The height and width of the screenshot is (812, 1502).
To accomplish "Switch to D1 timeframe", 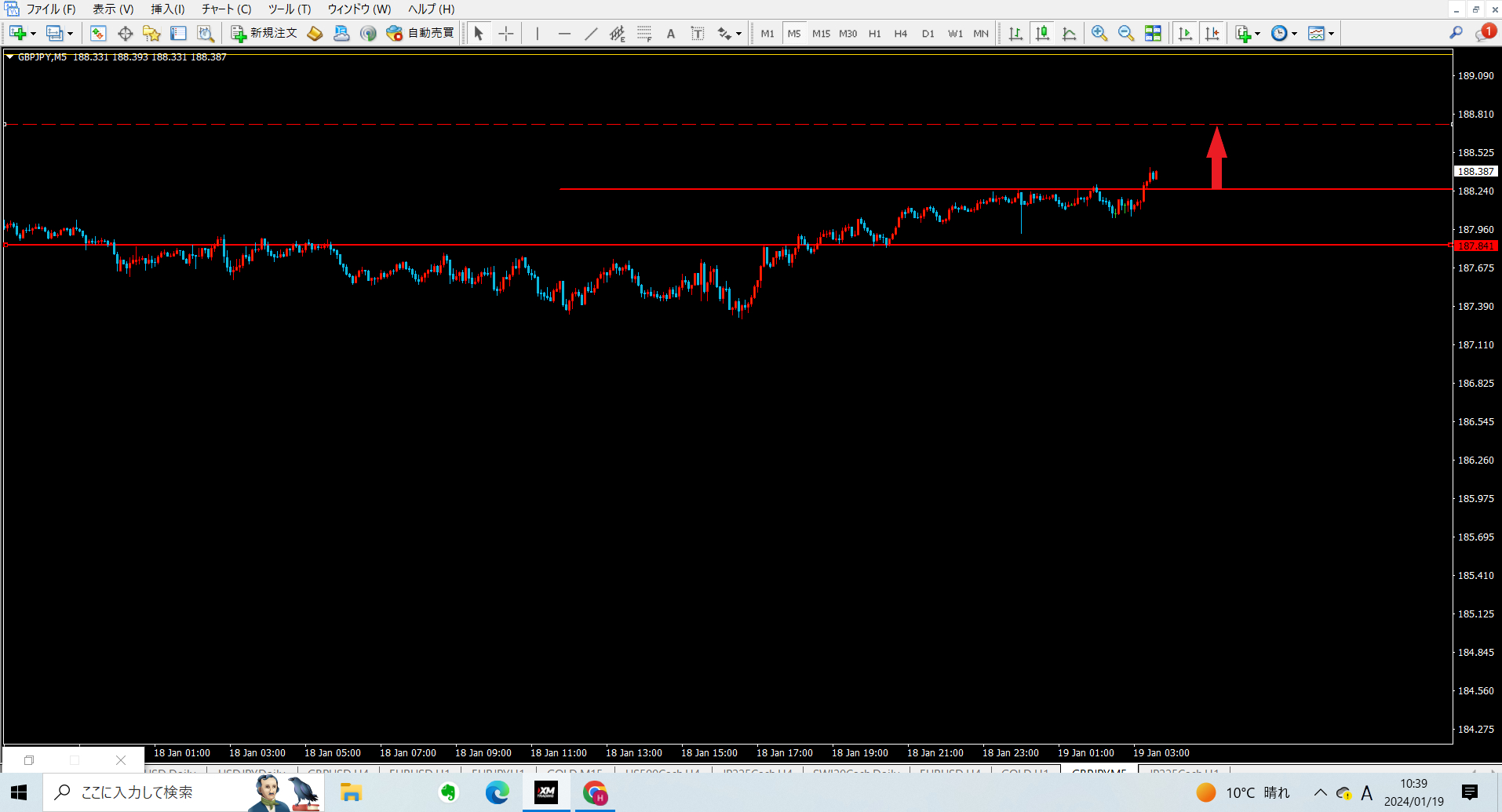I will [928, 33].
